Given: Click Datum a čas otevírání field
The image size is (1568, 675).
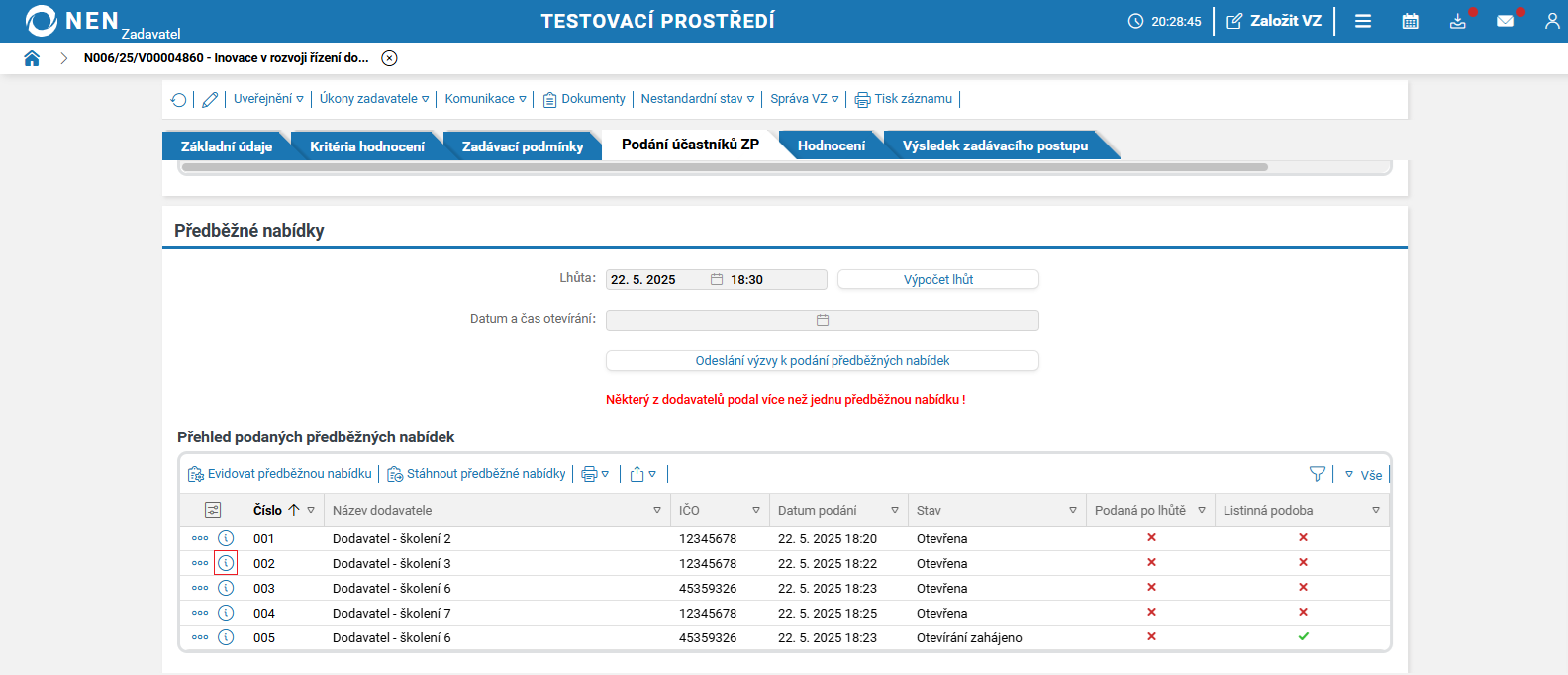Looking at the screenshot, I should click(x=823, y=320).
